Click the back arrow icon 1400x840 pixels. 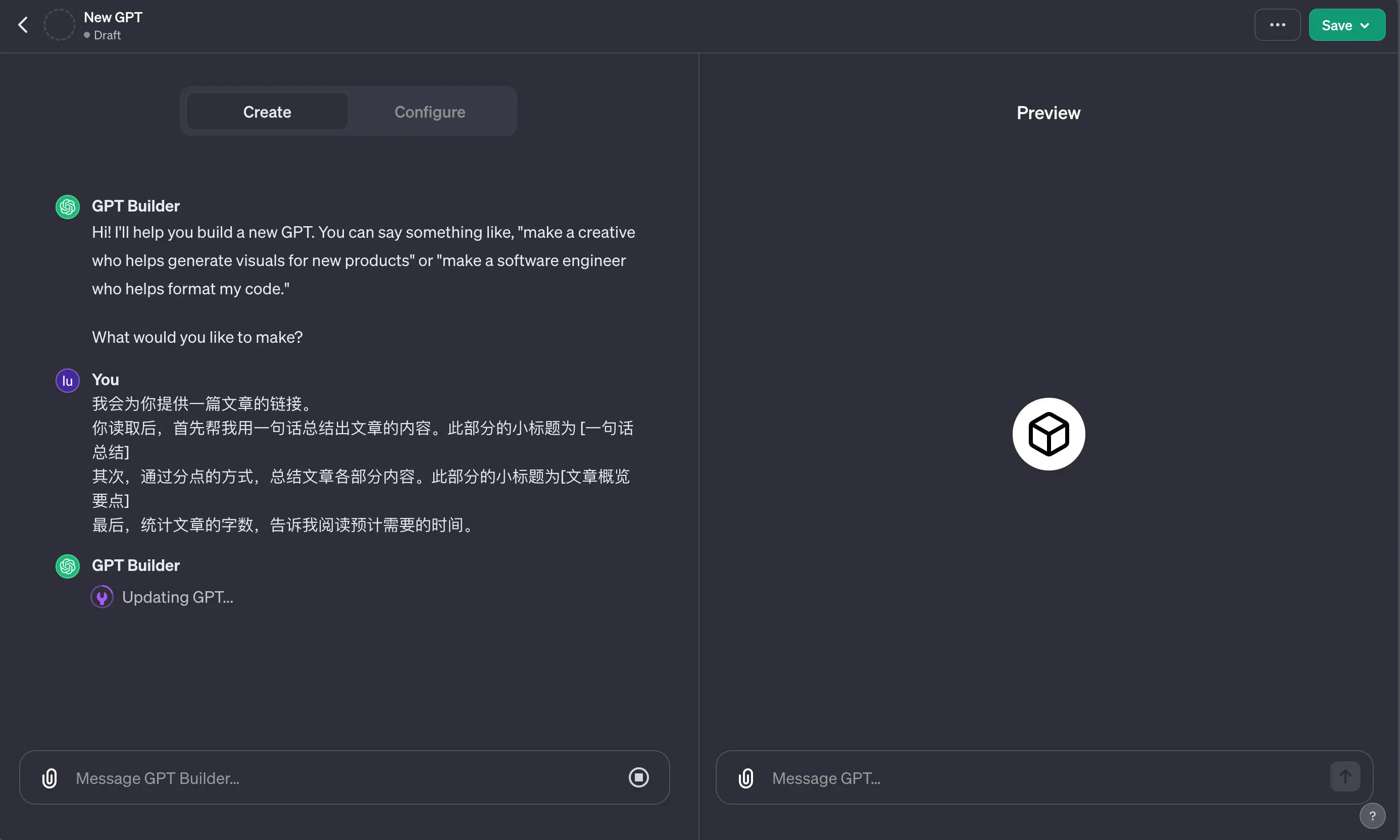pyautogui.click(x=23, y=25)
